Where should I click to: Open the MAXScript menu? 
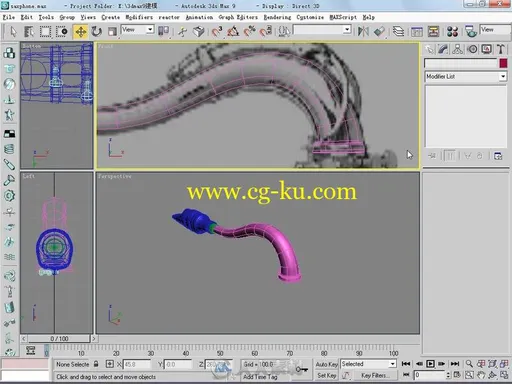343,17
